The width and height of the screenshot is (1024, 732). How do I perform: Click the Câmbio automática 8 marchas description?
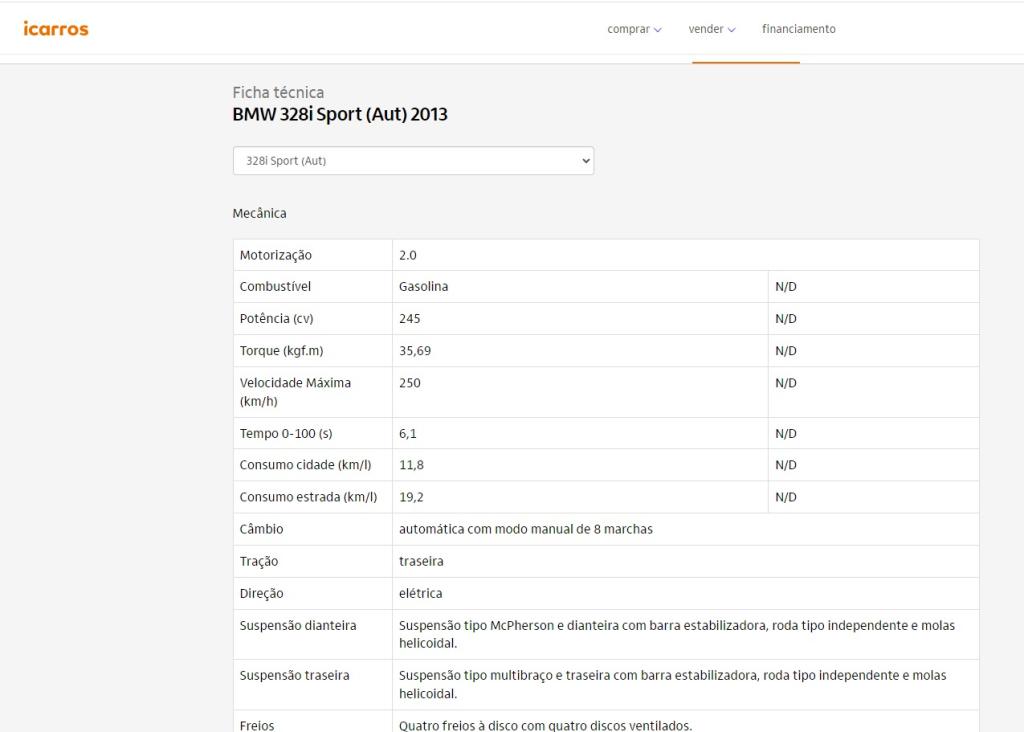(x=525, y=529)
